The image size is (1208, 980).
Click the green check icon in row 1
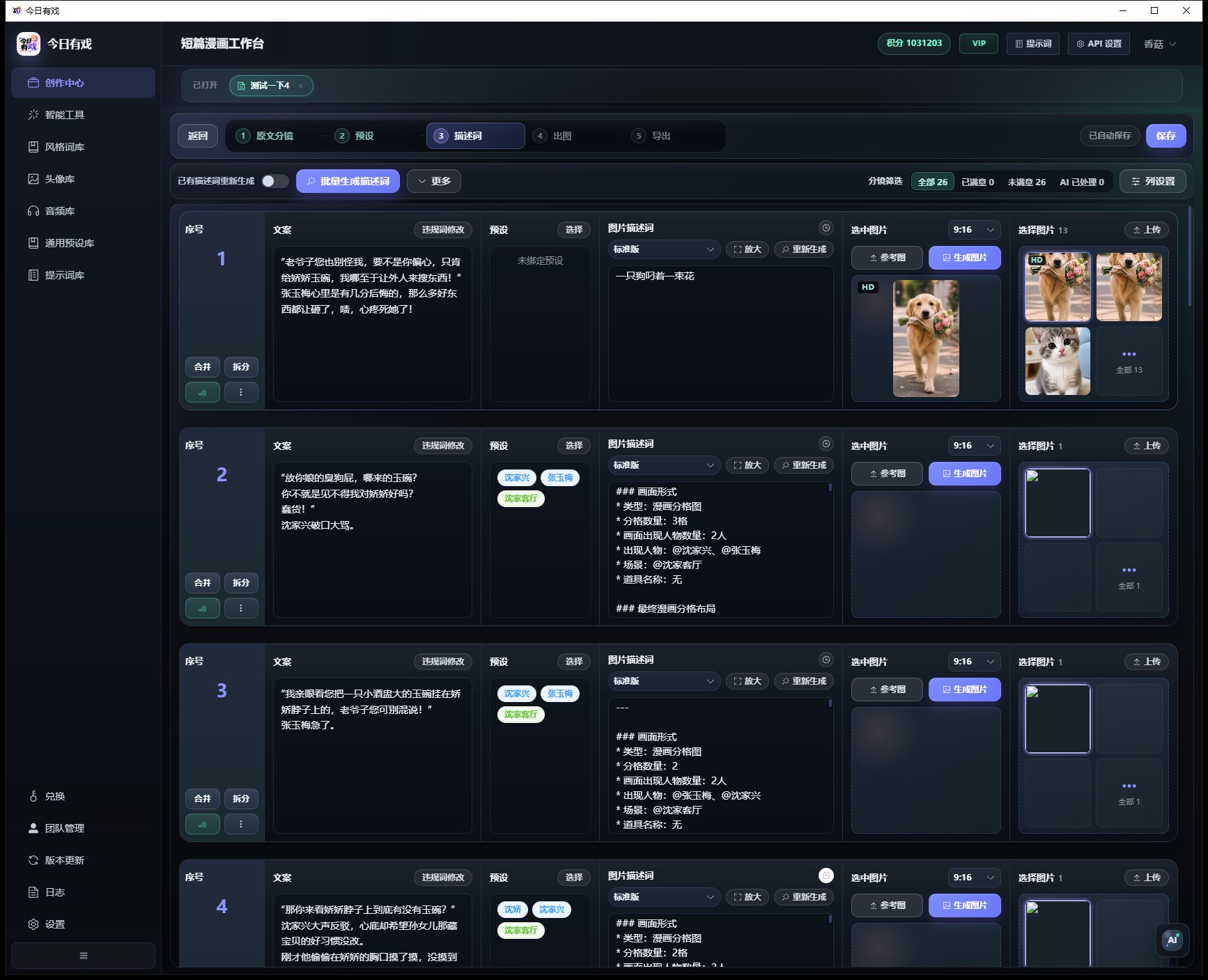[x=203, y=392]
